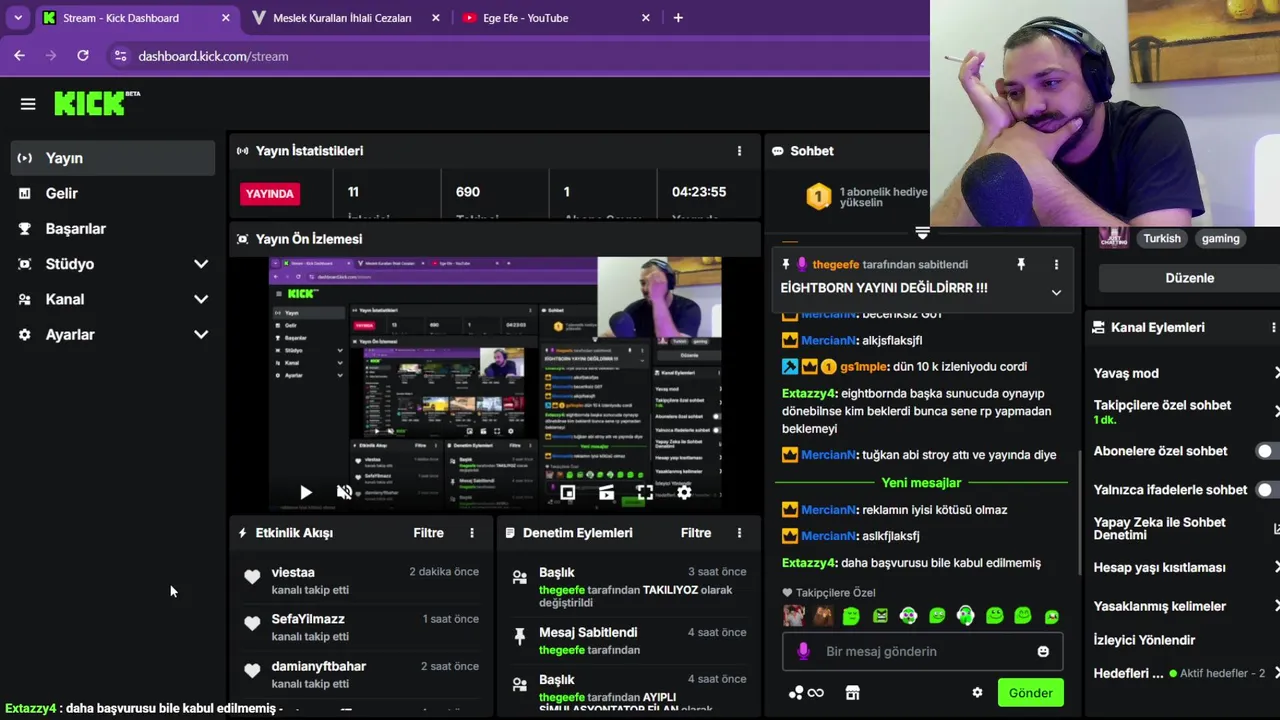Click the browser address bar URL

(x=213, y=56)
